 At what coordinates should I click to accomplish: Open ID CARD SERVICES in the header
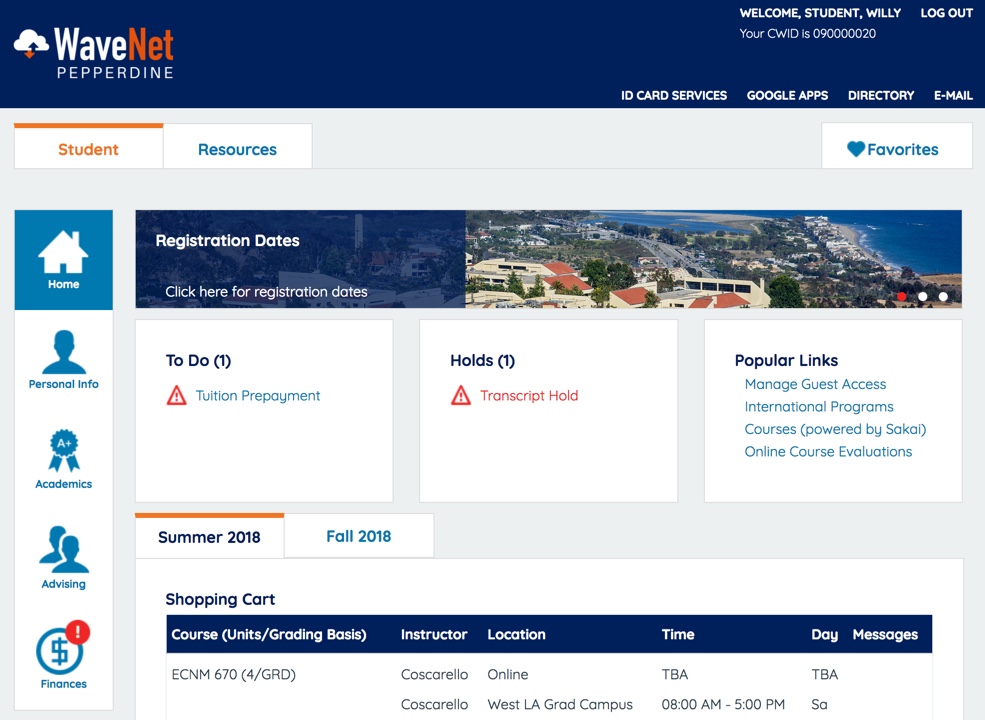click(x=673, y=95)
